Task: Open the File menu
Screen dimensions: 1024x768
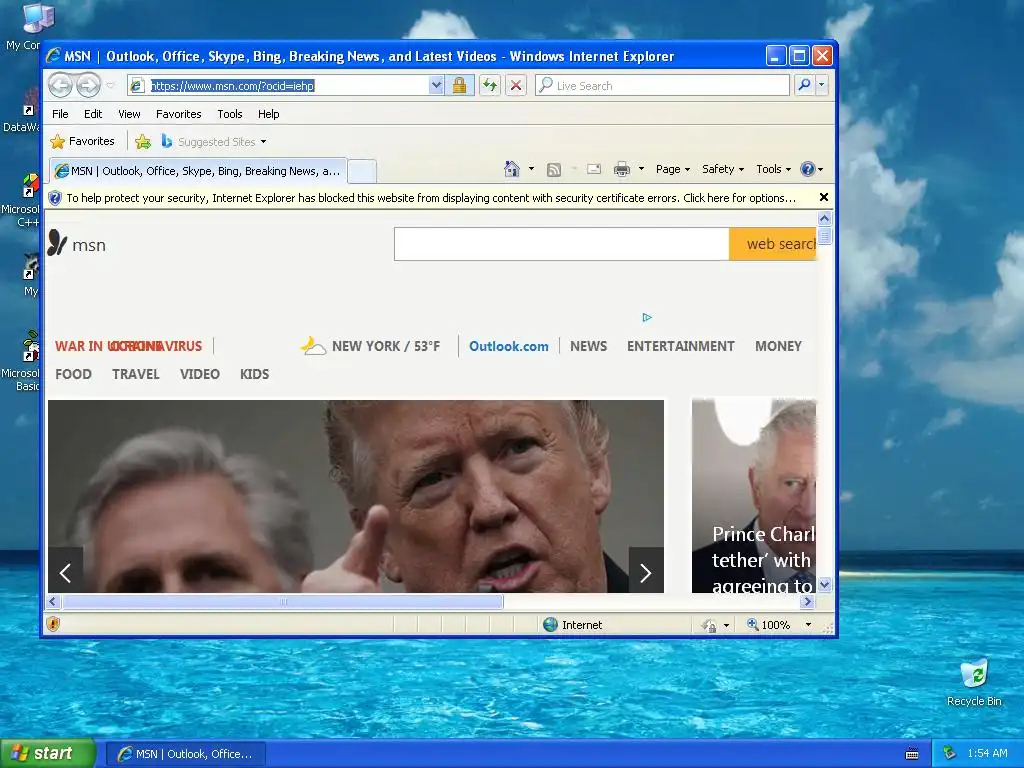Action: (x=60, y=114)
